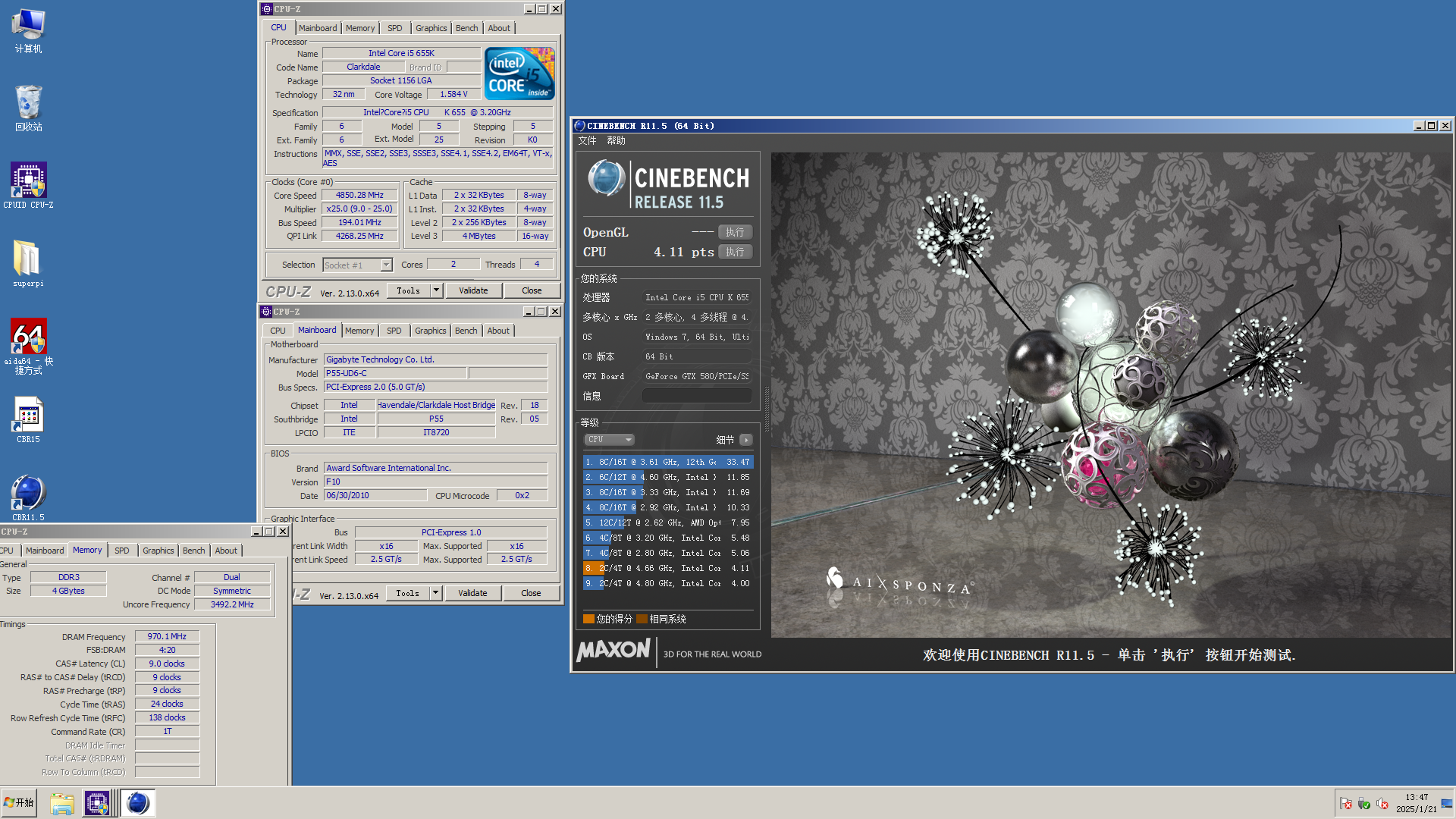The height and width of the screenshot is (819, 1456).
Task: Open the Start menu button
Action: tap(19, 802)
